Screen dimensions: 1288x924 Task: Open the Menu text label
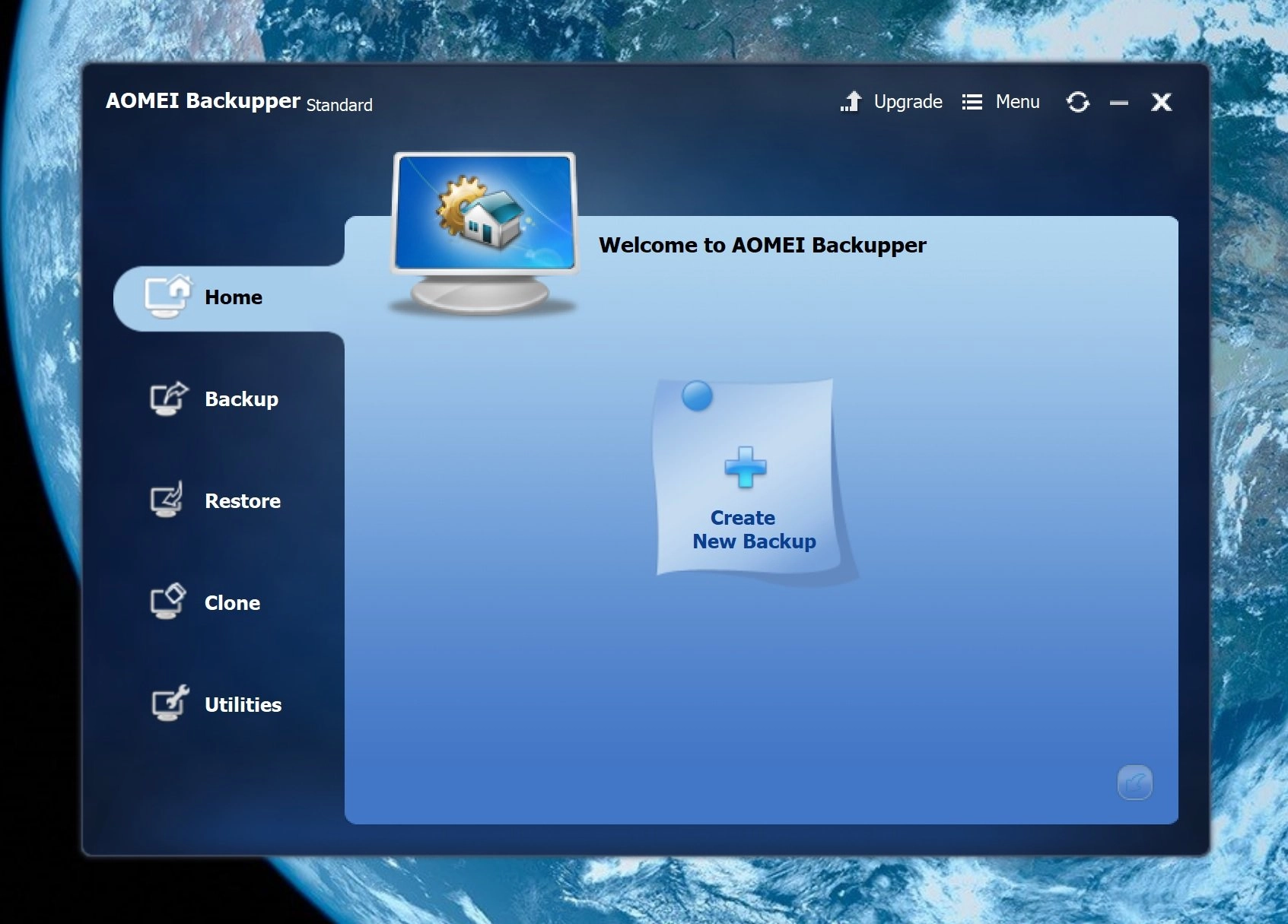(x=1017, y=102)
